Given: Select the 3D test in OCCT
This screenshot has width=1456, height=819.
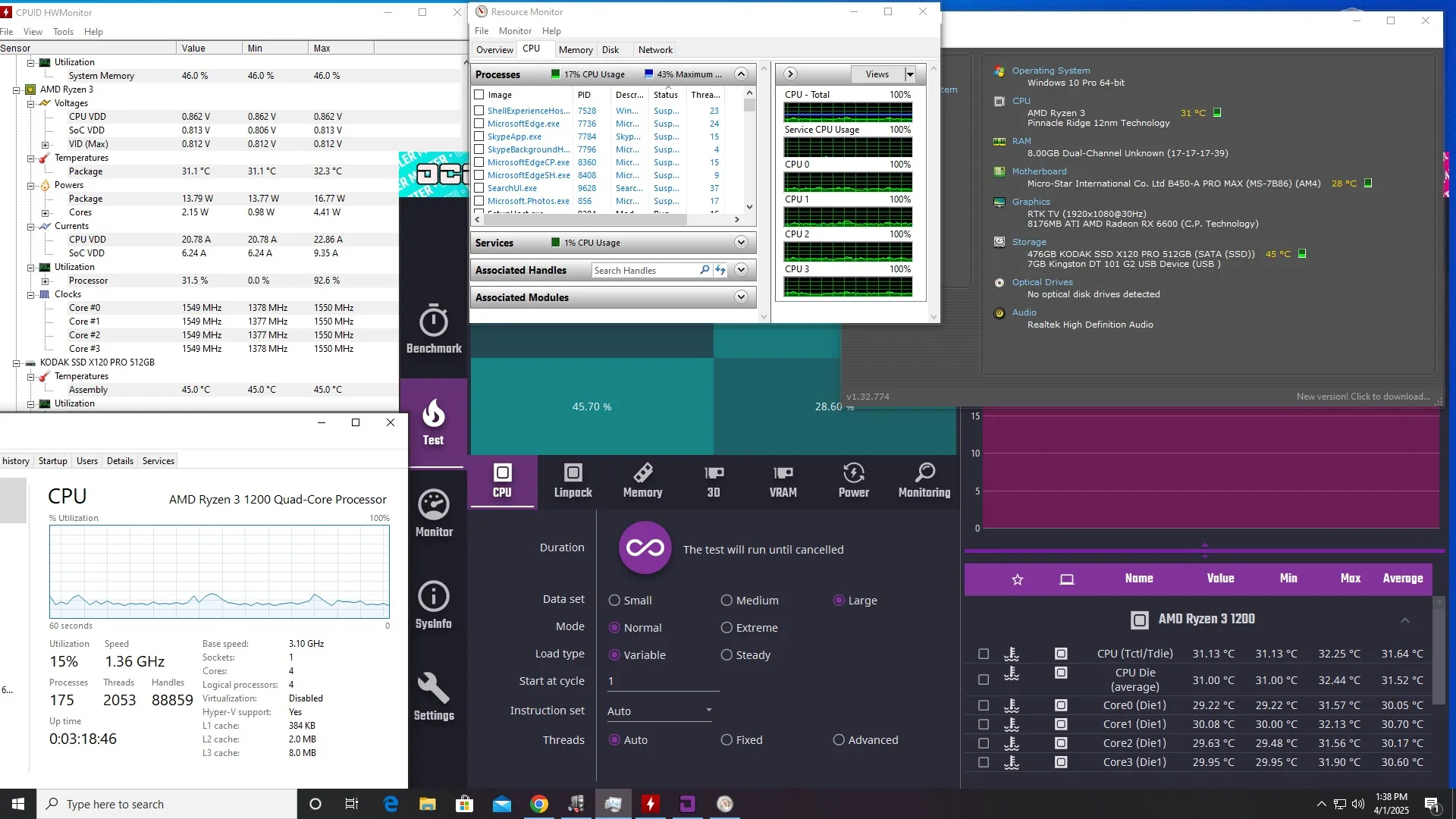Looking at the screenshot, I should 714,481.
